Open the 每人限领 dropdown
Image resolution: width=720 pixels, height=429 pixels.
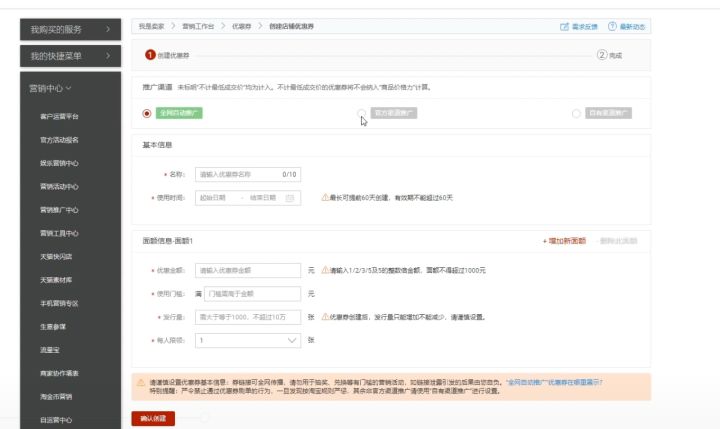point(248,340)
